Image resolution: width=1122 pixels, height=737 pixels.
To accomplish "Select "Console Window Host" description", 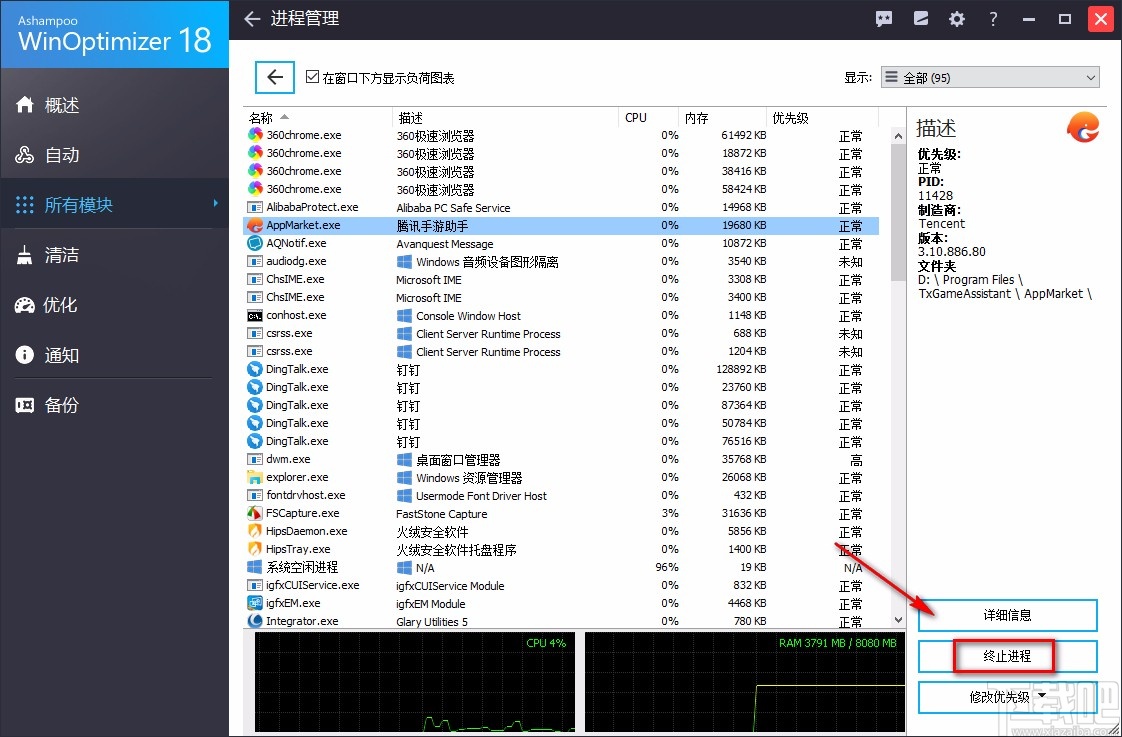I will tap(469, 316).
